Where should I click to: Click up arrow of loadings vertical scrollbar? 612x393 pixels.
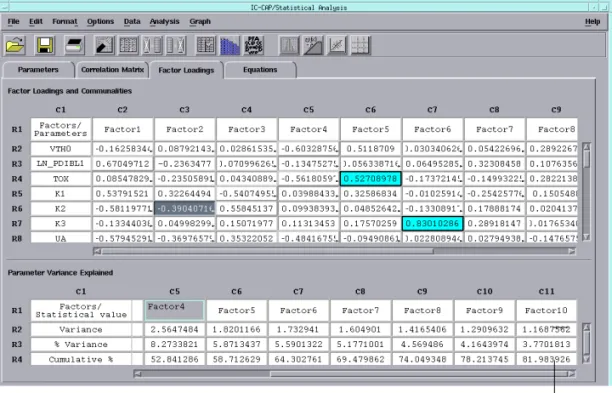pyautogui.click(x=586, y=147)
